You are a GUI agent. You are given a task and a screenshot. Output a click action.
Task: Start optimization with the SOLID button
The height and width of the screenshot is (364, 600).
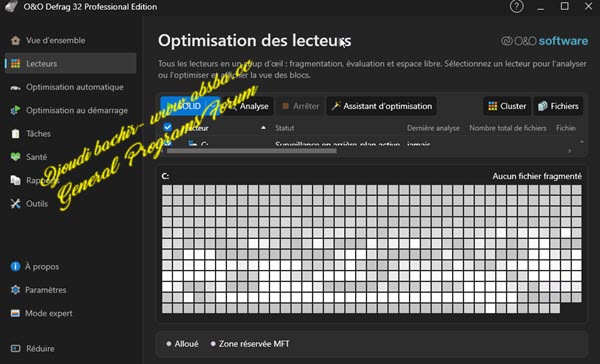[x=184, y=106]
